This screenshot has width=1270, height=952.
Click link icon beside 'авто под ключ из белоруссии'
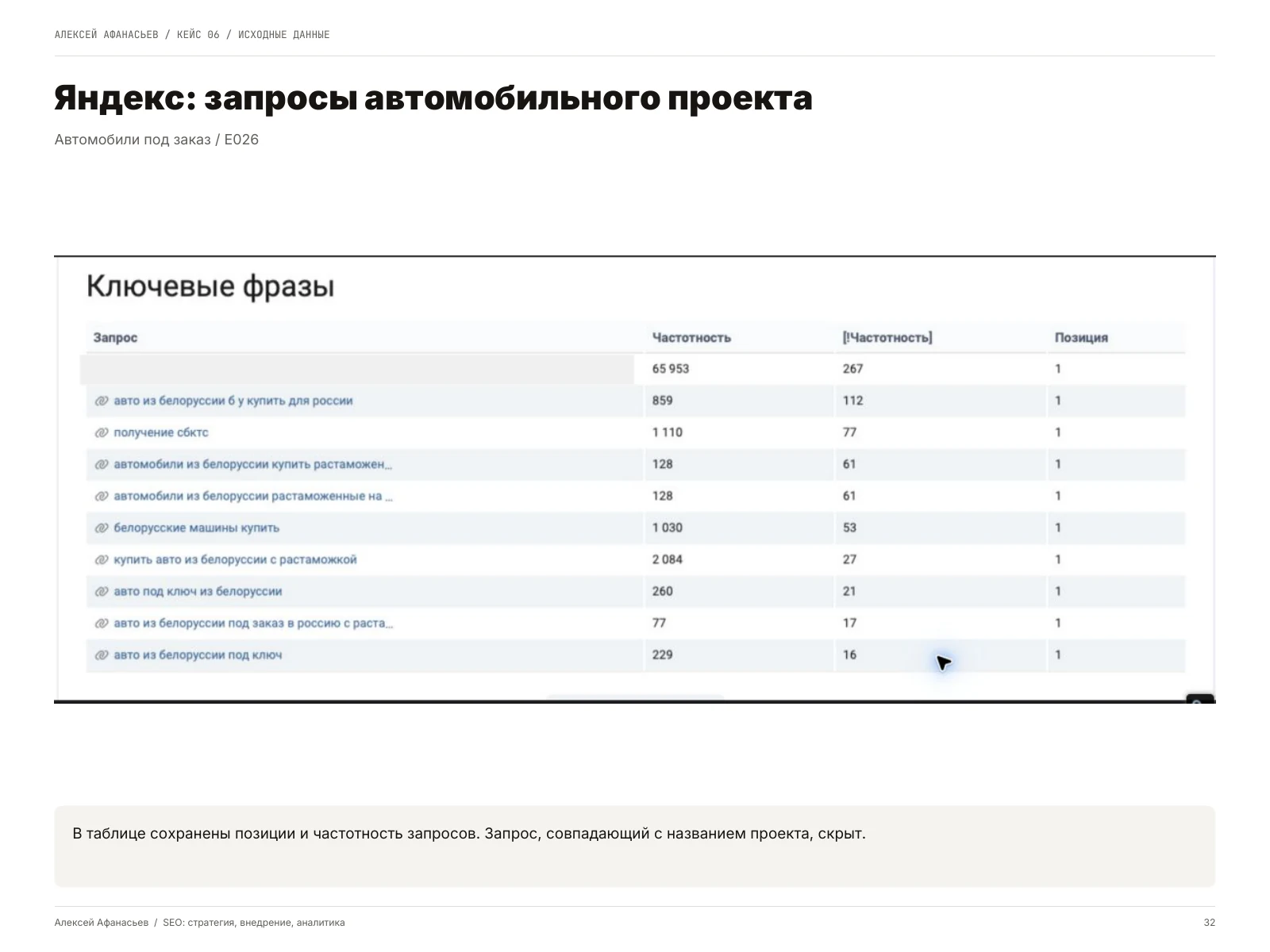pyautogui.click(x=101, y=591)
